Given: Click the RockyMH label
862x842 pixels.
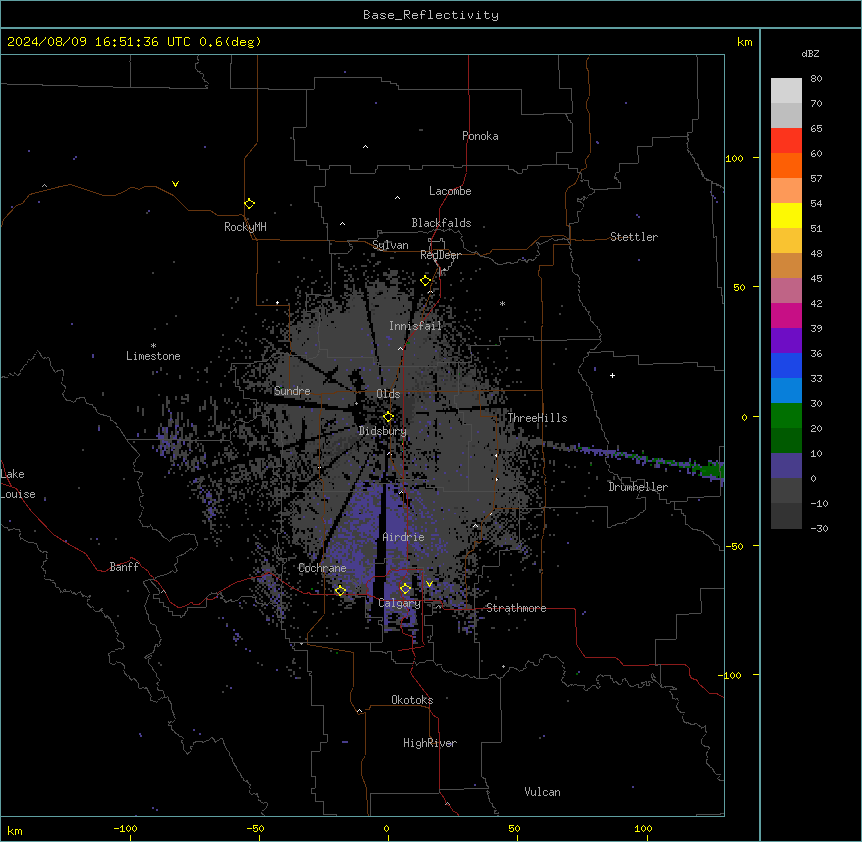Looking at the screenshot, I should tap(245, 227).
